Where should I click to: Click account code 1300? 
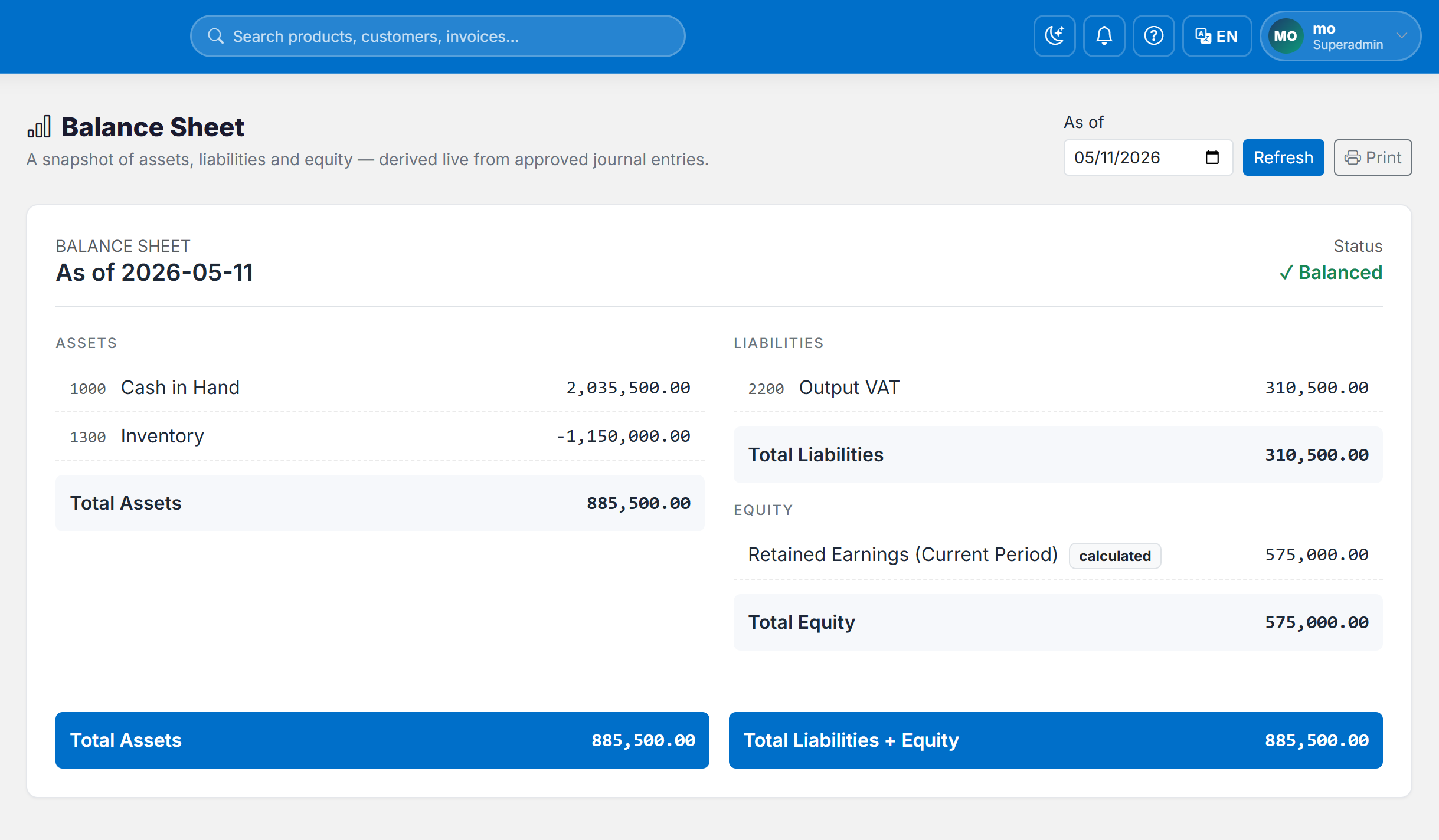pyautogui.click(x=87, y=437)
